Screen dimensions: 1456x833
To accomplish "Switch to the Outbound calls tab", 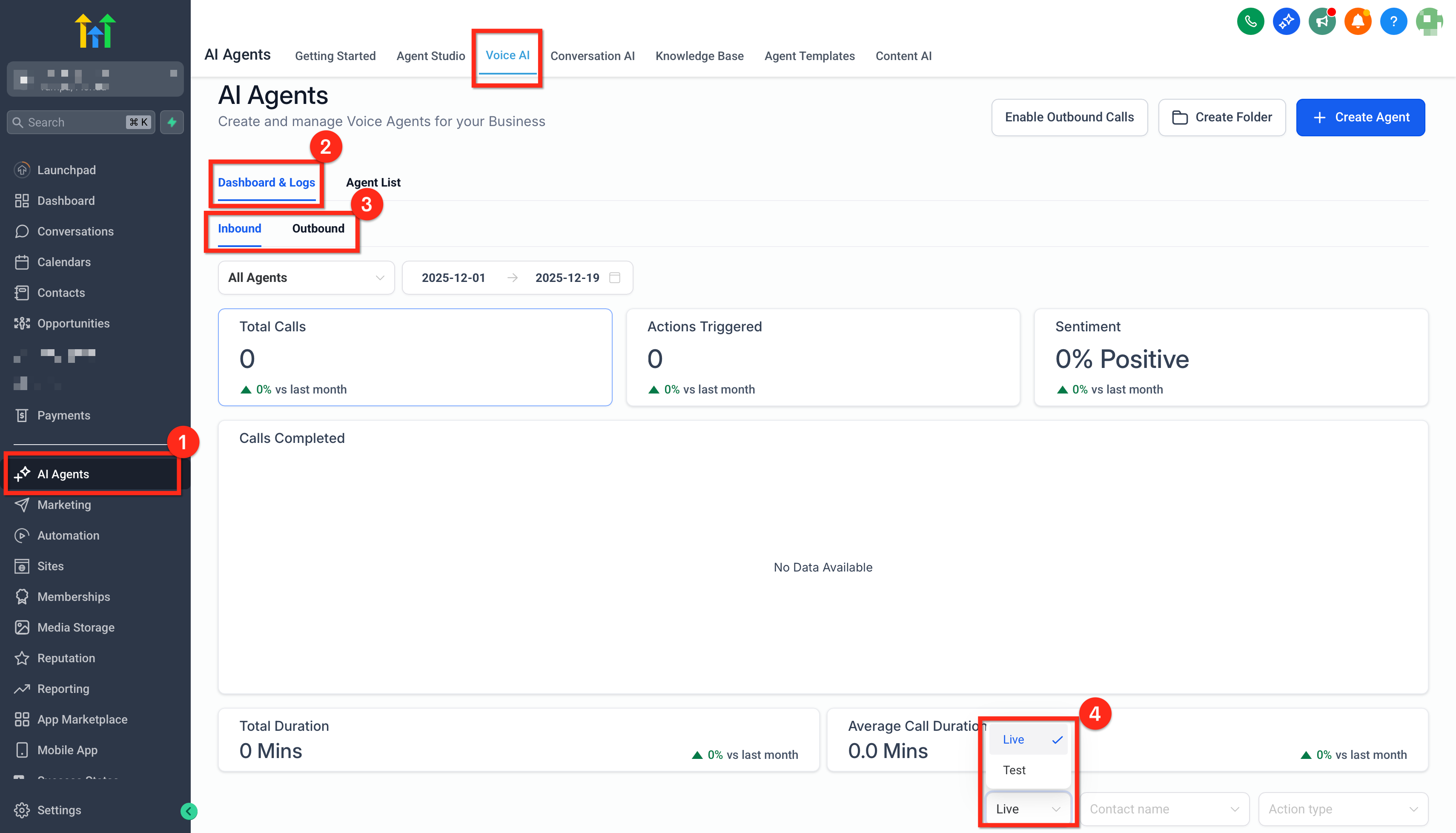I will [318, 228].
